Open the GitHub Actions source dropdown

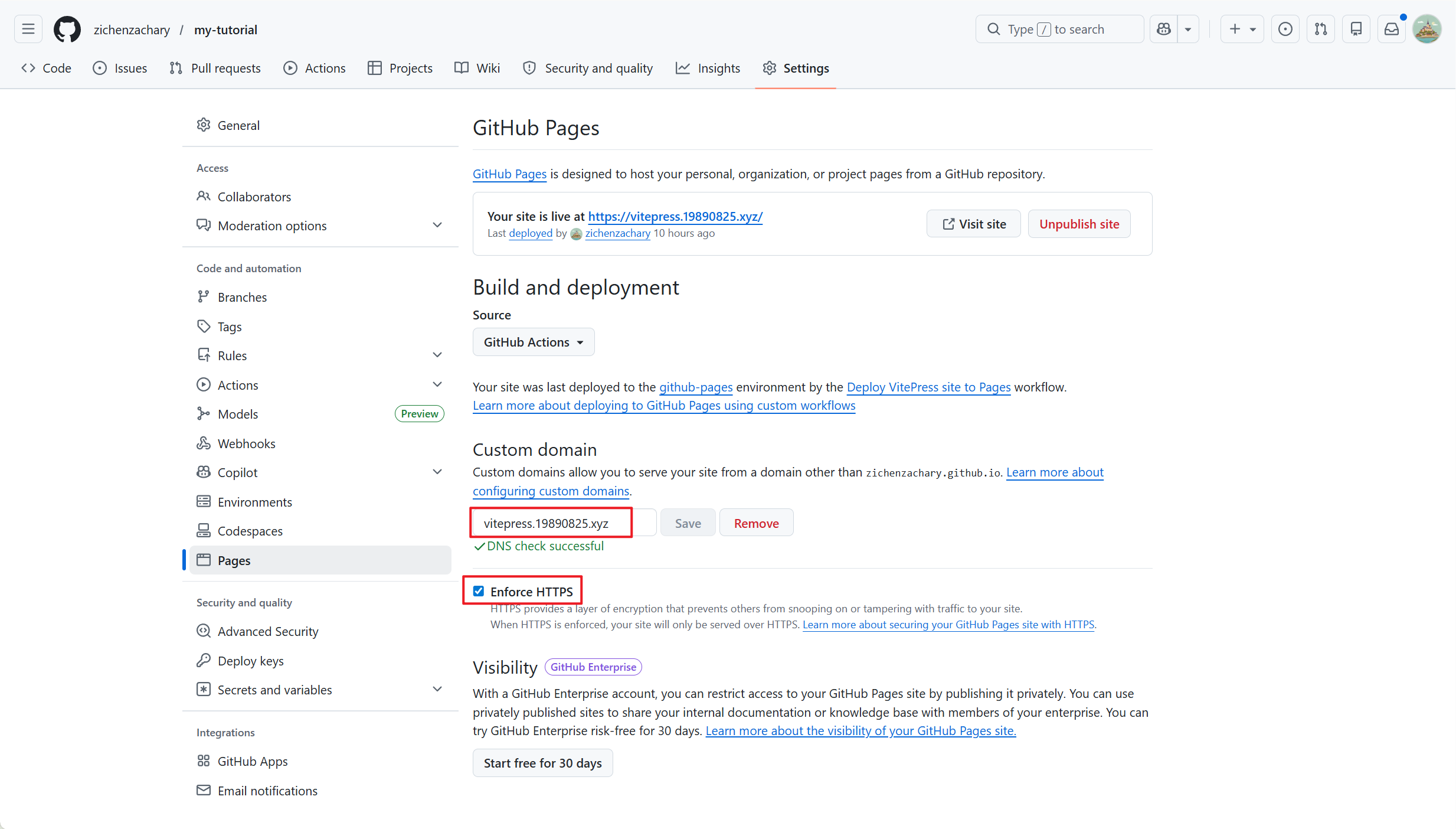[534, 342]
